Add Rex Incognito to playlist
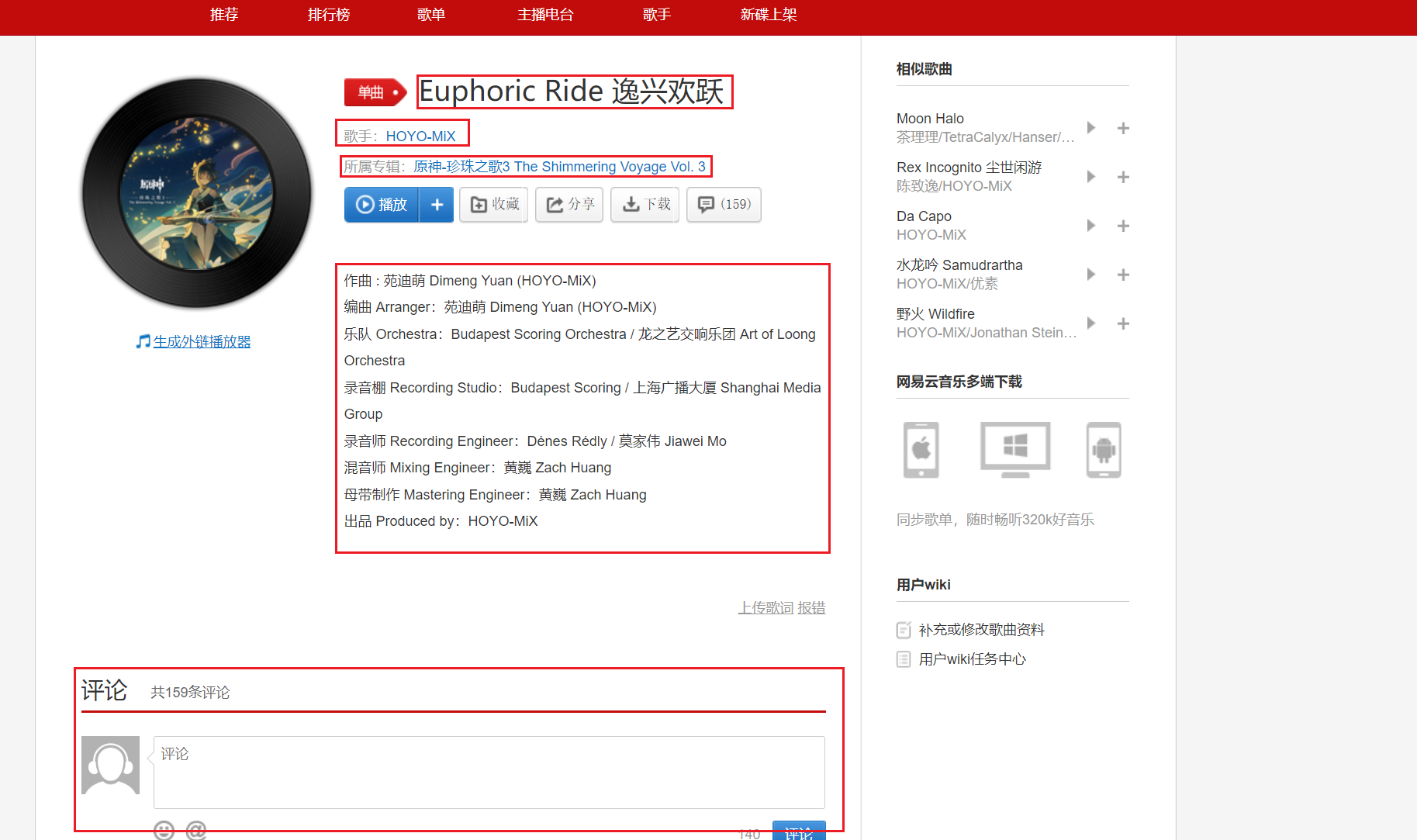This screenshot has height=840, width=1417. [x=1123, y=177]
